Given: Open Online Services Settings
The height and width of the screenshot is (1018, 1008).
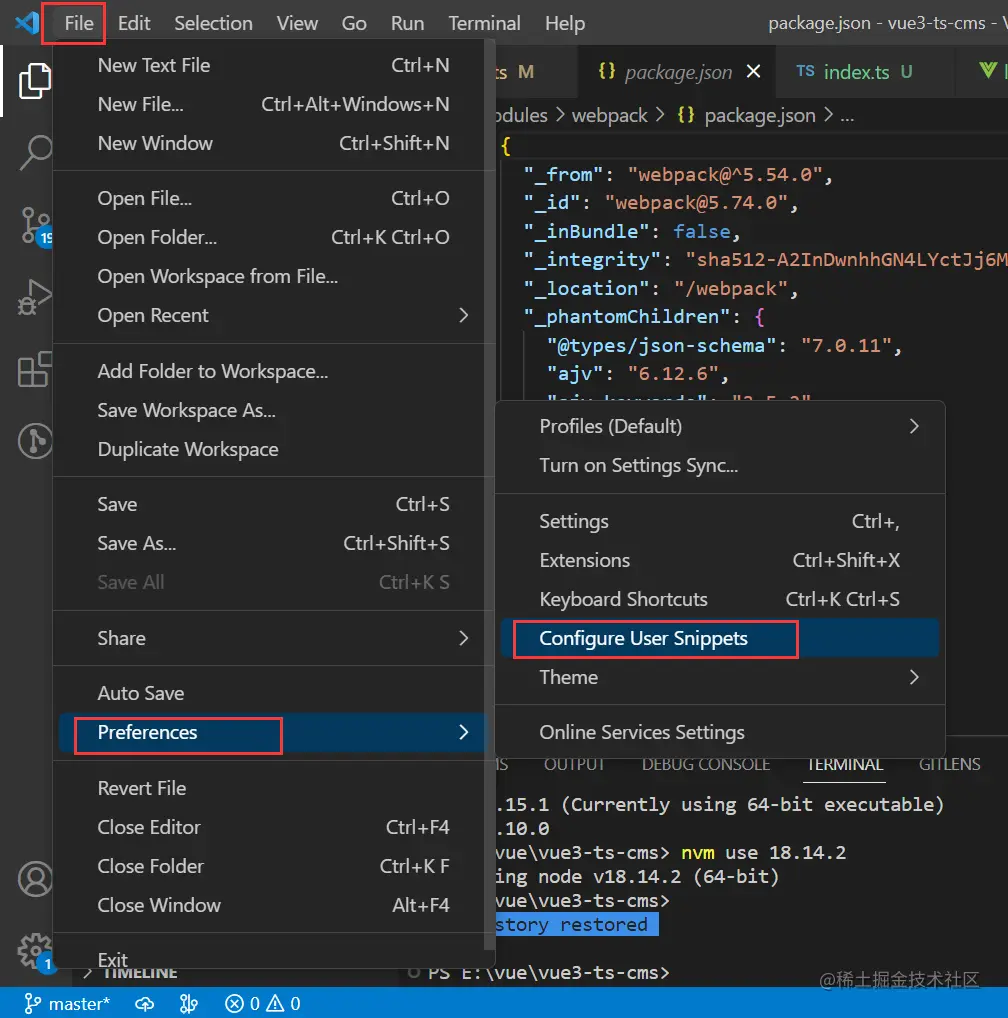Looking at the screenshot, I should coord(720,732).
